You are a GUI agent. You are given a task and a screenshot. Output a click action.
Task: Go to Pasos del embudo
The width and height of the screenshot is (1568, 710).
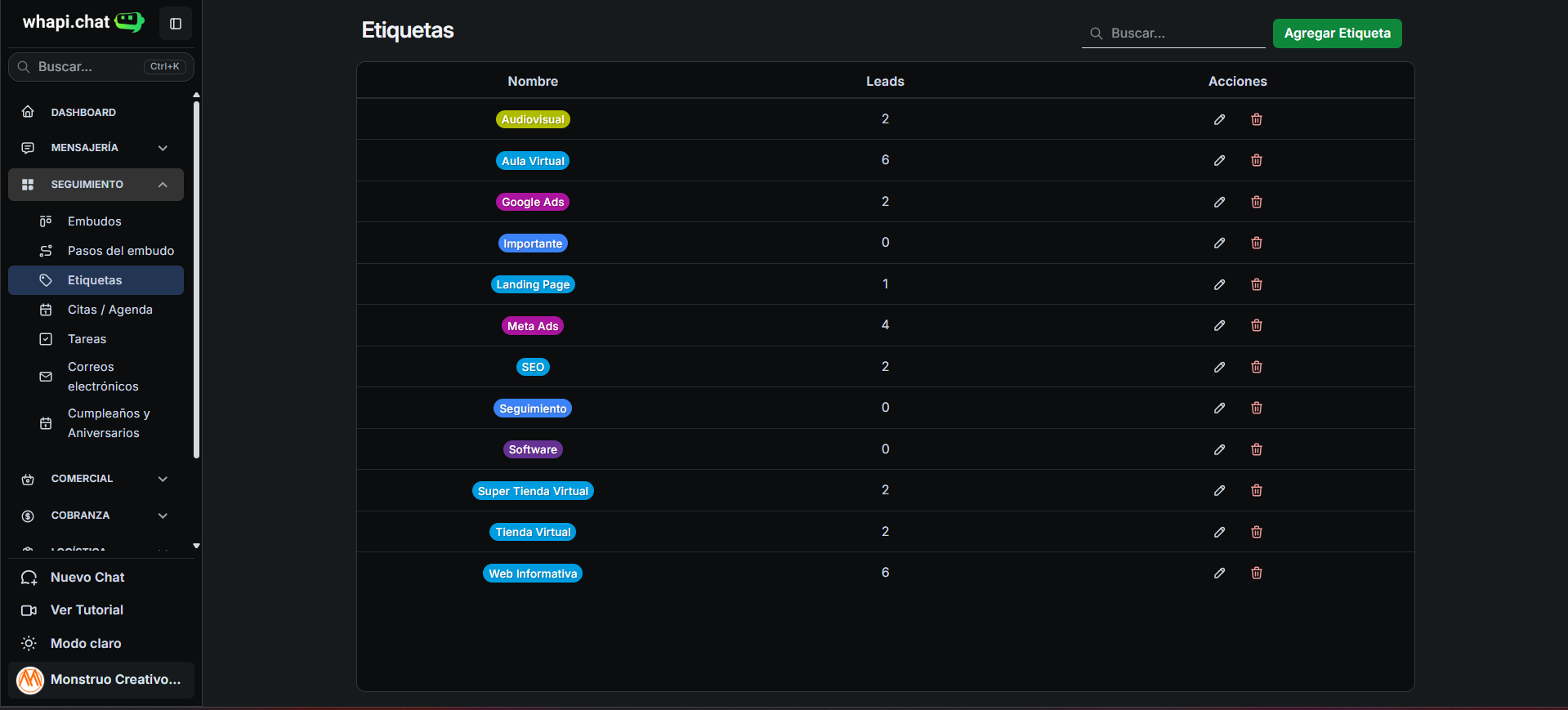[x=96, y=251]
